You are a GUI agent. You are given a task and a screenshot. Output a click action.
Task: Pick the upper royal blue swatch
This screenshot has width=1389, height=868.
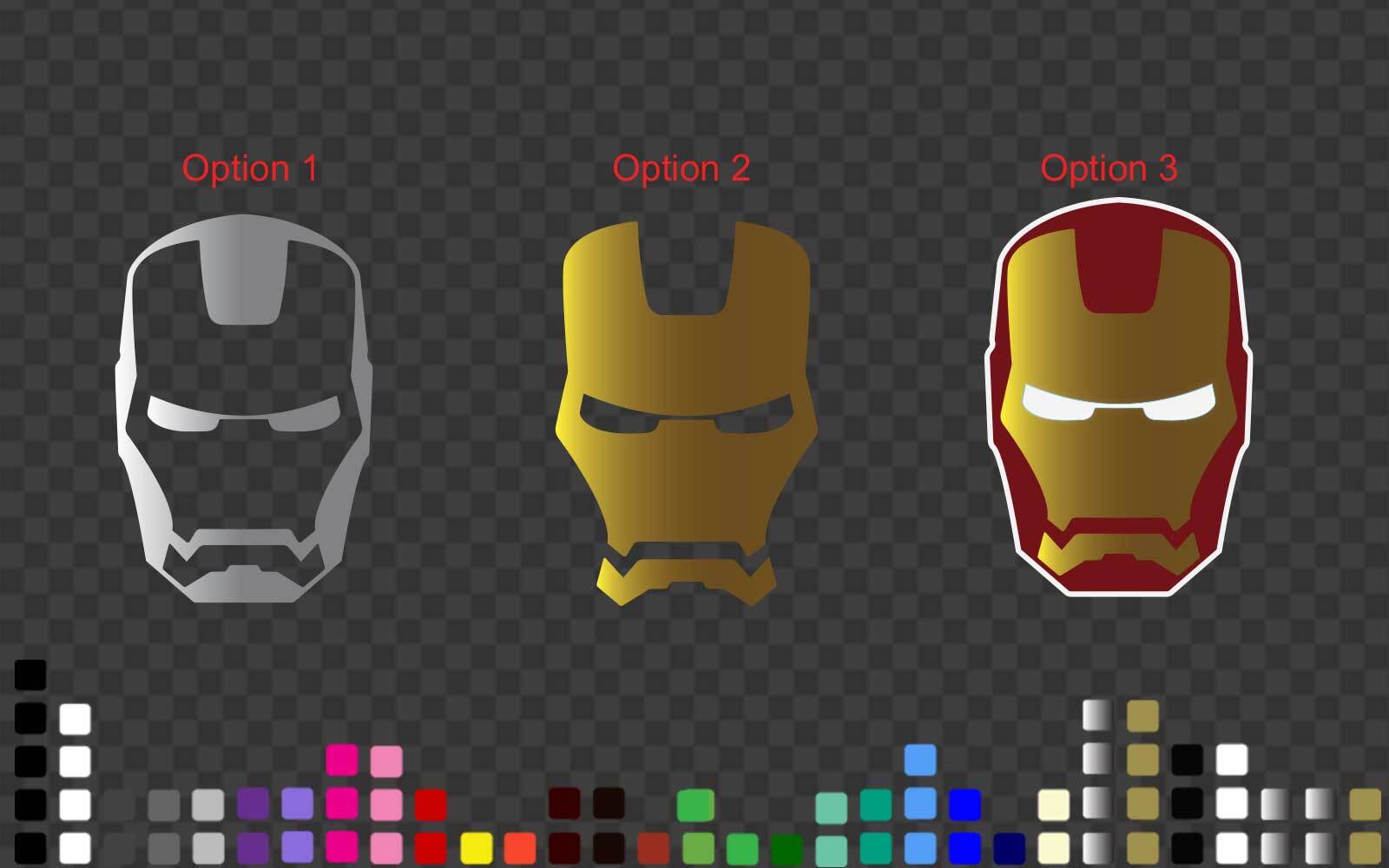964,805
